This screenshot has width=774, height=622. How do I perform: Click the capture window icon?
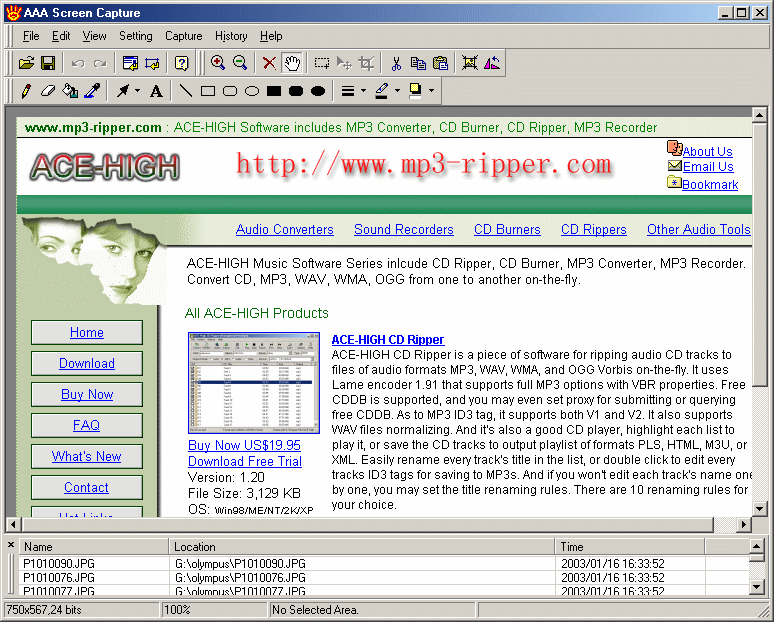pos(130,63)
